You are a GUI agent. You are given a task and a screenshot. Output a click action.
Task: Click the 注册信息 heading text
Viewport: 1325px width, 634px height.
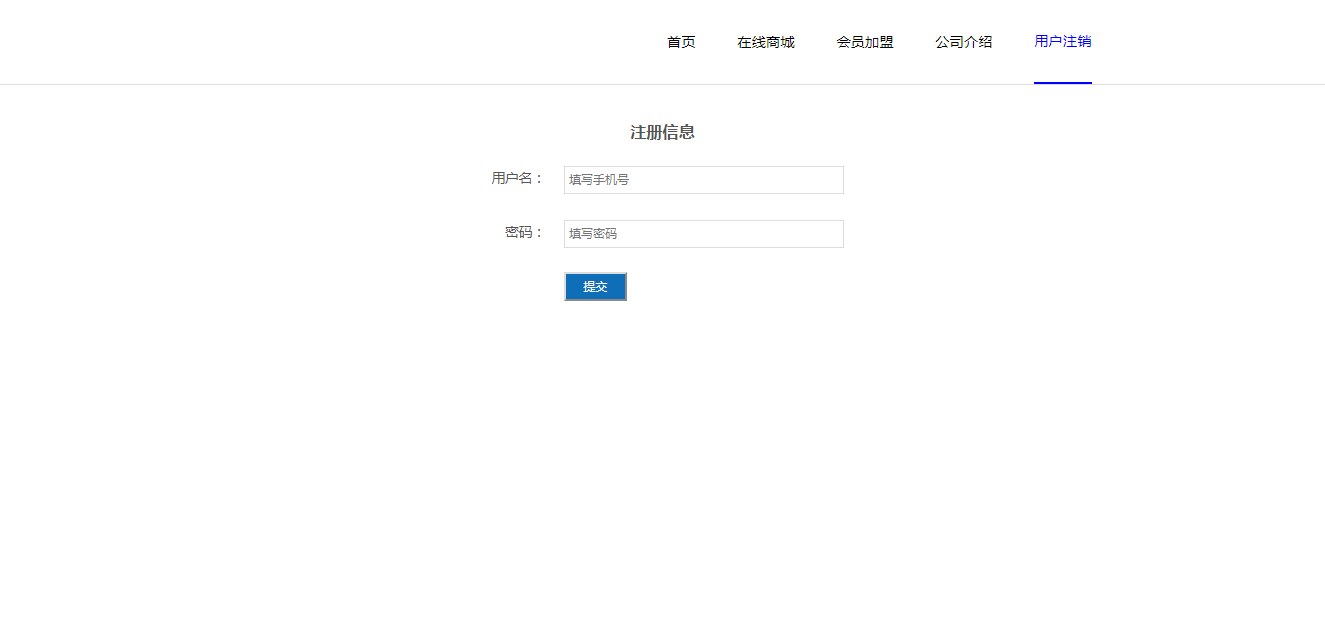(662, 132)
